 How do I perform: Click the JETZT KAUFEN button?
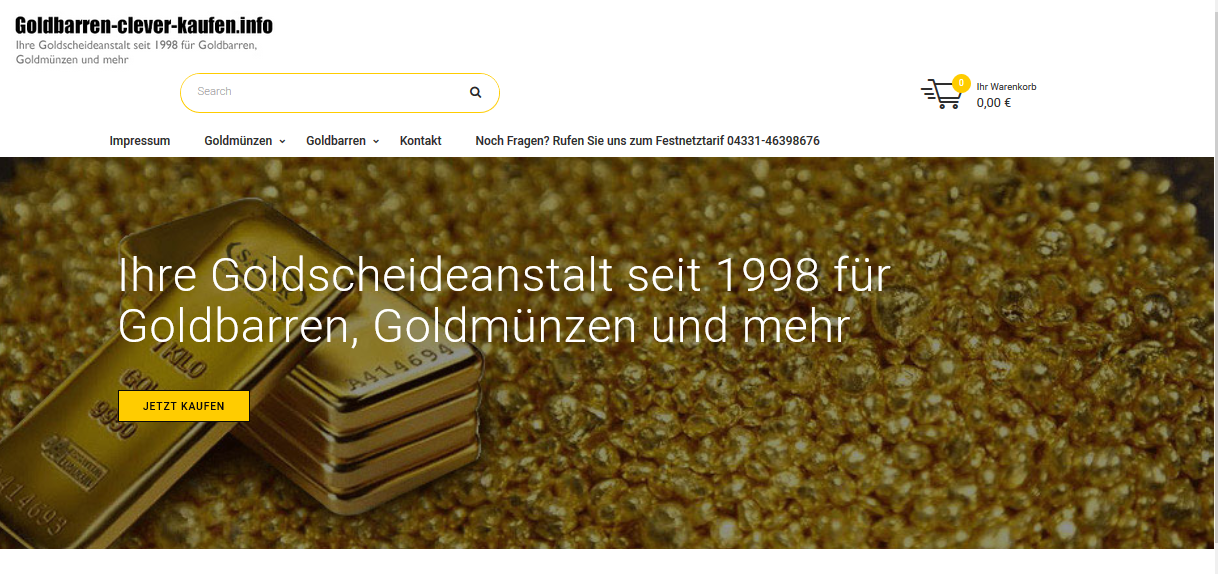(184, 406)
